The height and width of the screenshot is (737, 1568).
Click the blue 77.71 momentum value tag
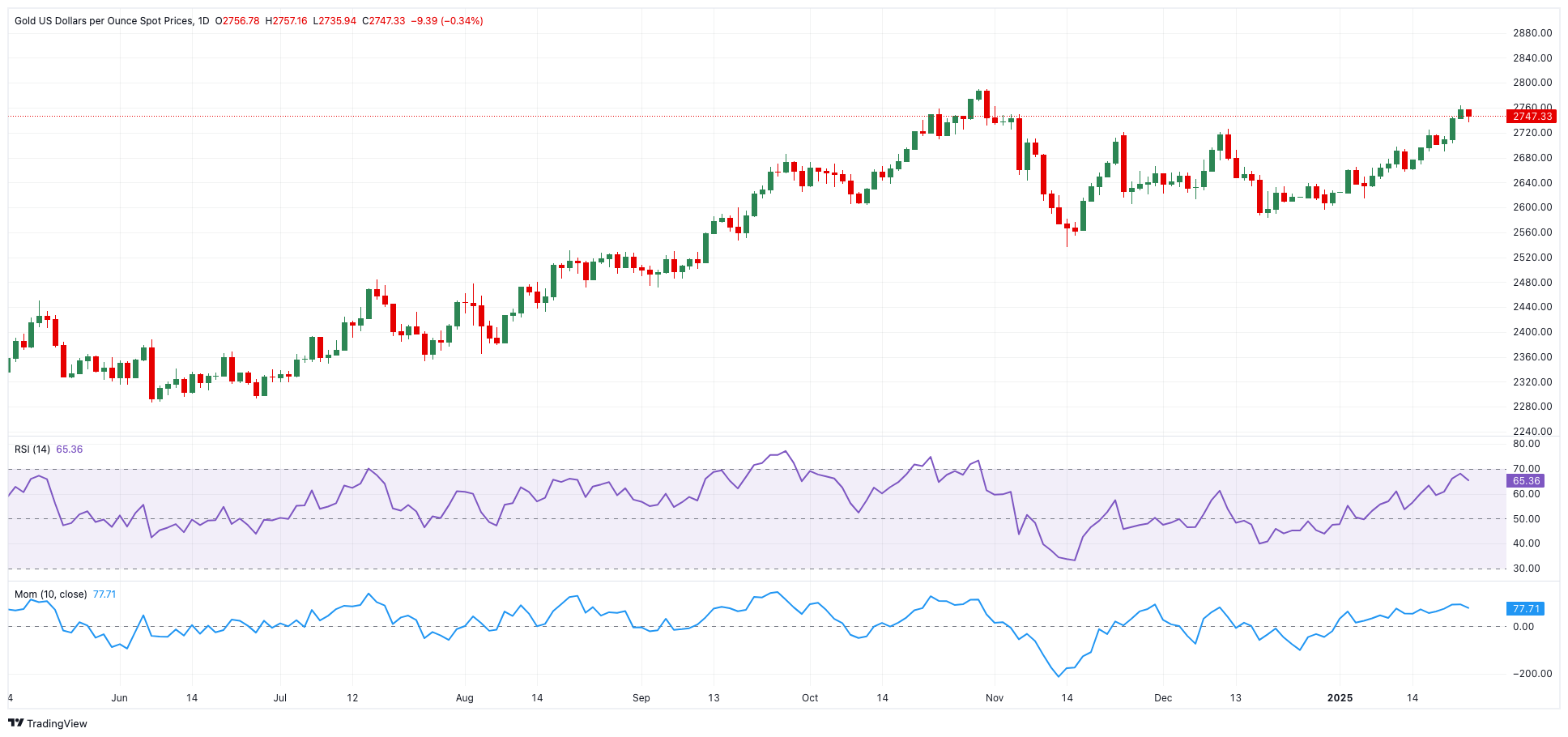(x=1526, y=608)
